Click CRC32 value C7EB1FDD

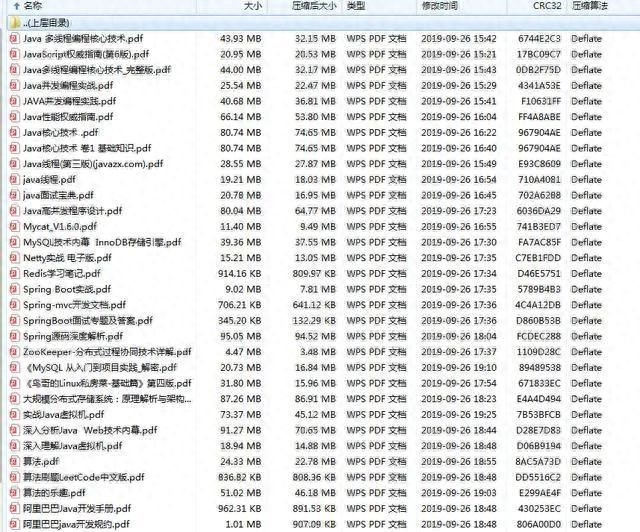[538, 258]
